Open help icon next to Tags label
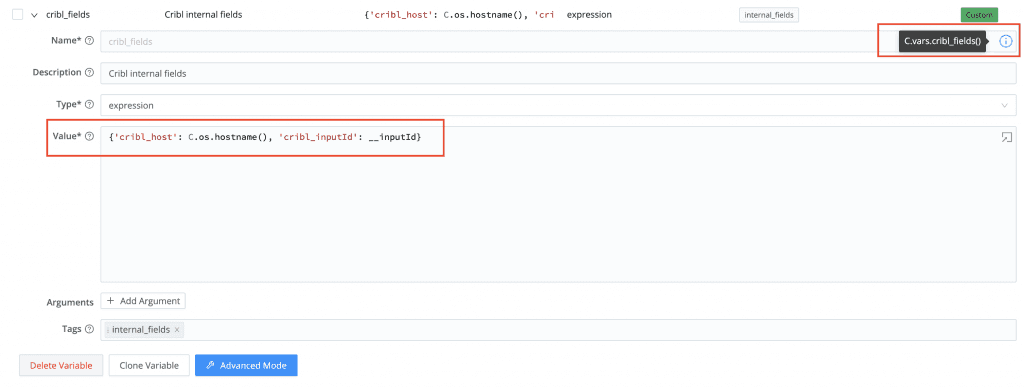Viewport: 1024px width, 387px height. pos(89,330)
